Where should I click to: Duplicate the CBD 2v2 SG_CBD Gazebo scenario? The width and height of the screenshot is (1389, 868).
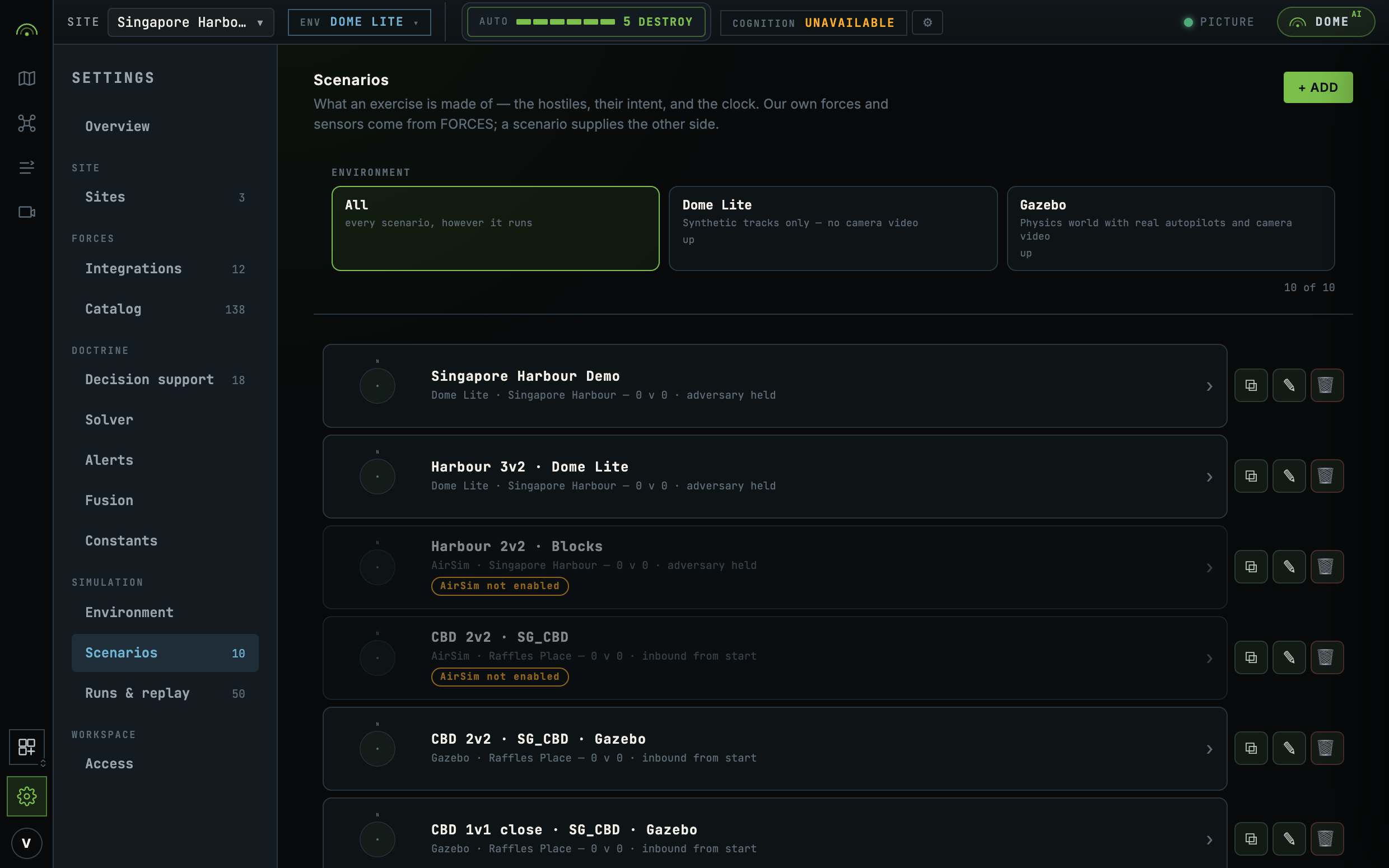1251,748
